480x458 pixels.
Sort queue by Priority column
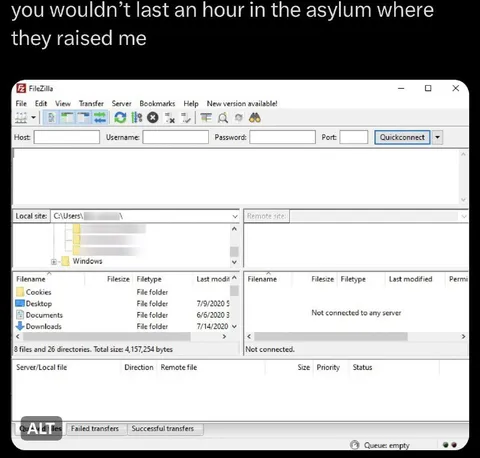coord(328,367)
